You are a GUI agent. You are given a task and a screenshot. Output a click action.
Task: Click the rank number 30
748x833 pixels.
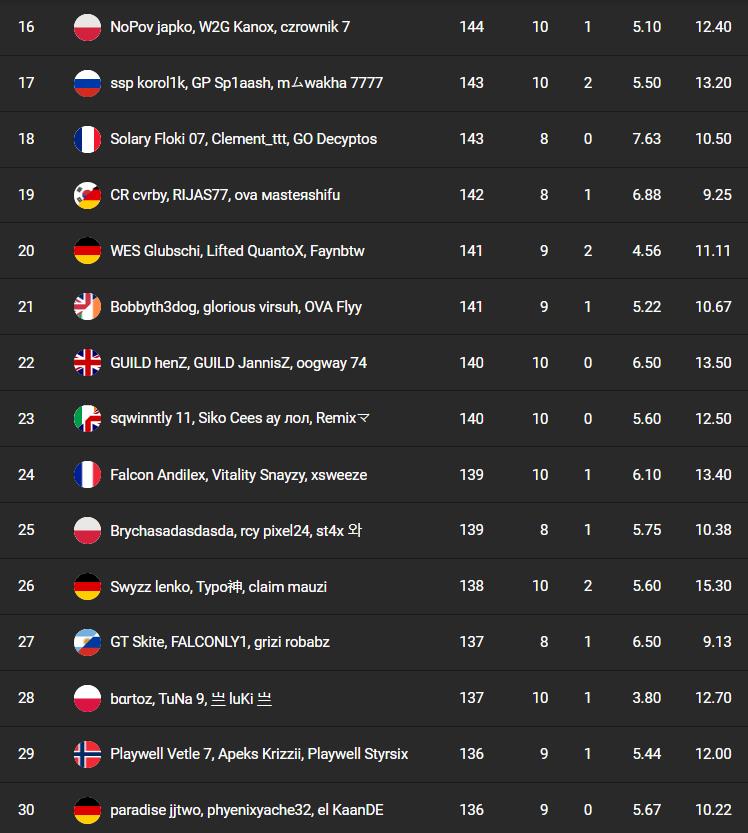pyautogui.click(x=26, y=810)
